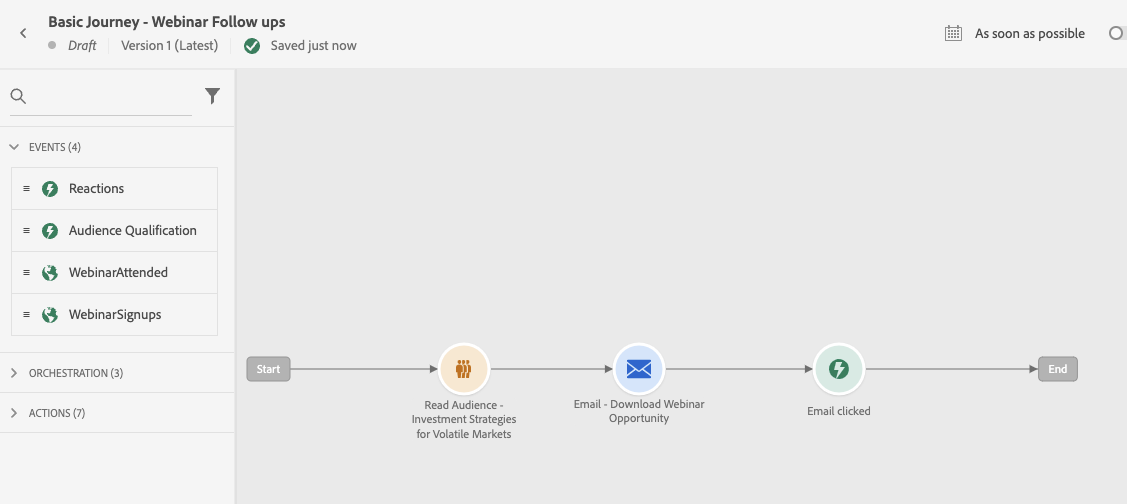Viewport: 1127px width, 504px height.
Task: Grab the Audience Qualification drag handle
Action: pos(27,231)
